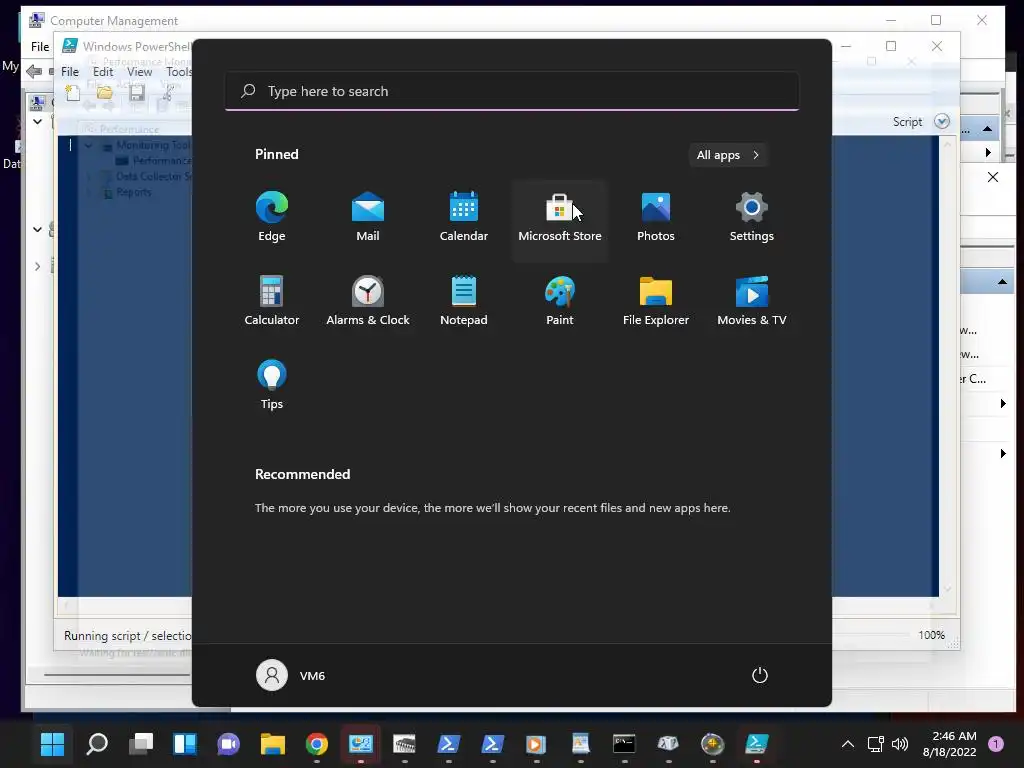Open the VM6 user account menu
1024x768 pixels.
(291, 675)
